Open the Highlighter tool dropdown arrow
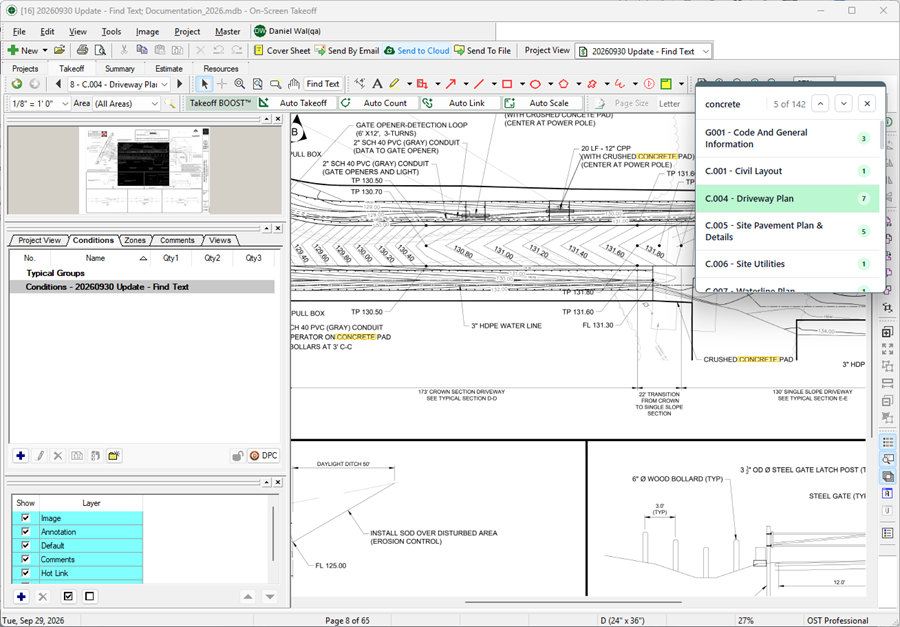The image size is (900, 627). click(x=409, y=84)
